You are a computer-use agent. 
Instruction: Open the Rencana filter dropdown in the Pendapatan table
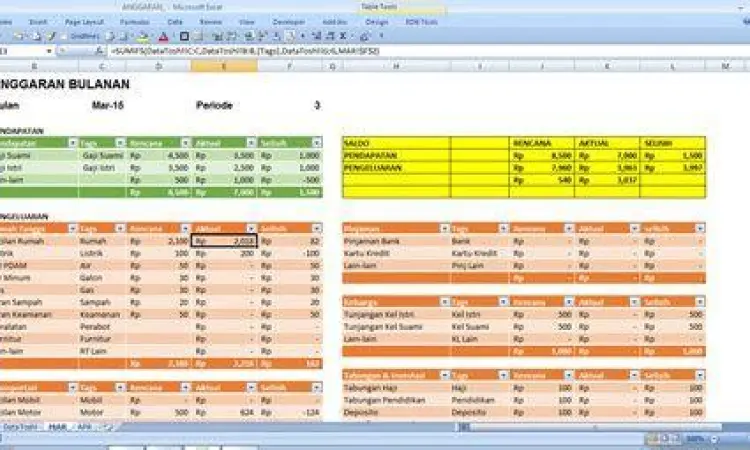tap(185, 143)
